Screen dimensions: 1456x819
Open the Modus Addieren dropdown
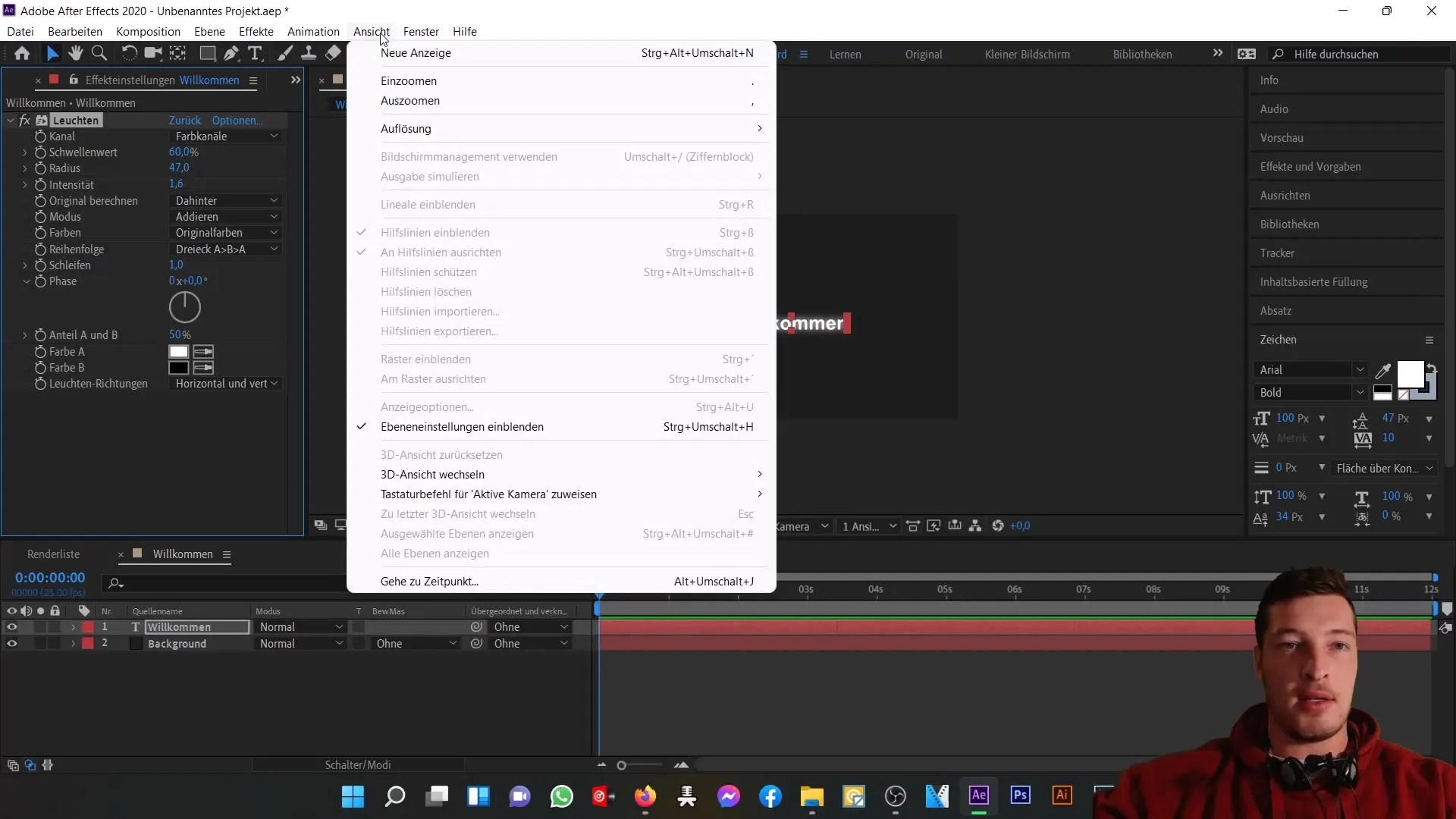point(225,217)
